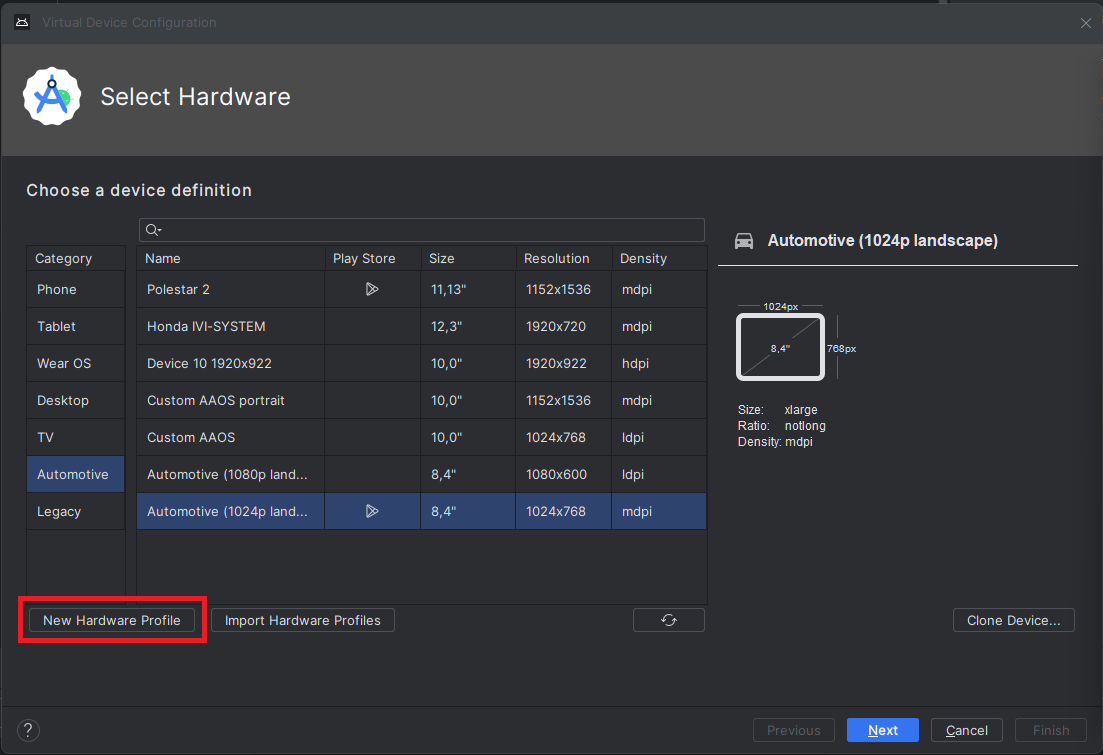Proceed by clicking Next

882,730
